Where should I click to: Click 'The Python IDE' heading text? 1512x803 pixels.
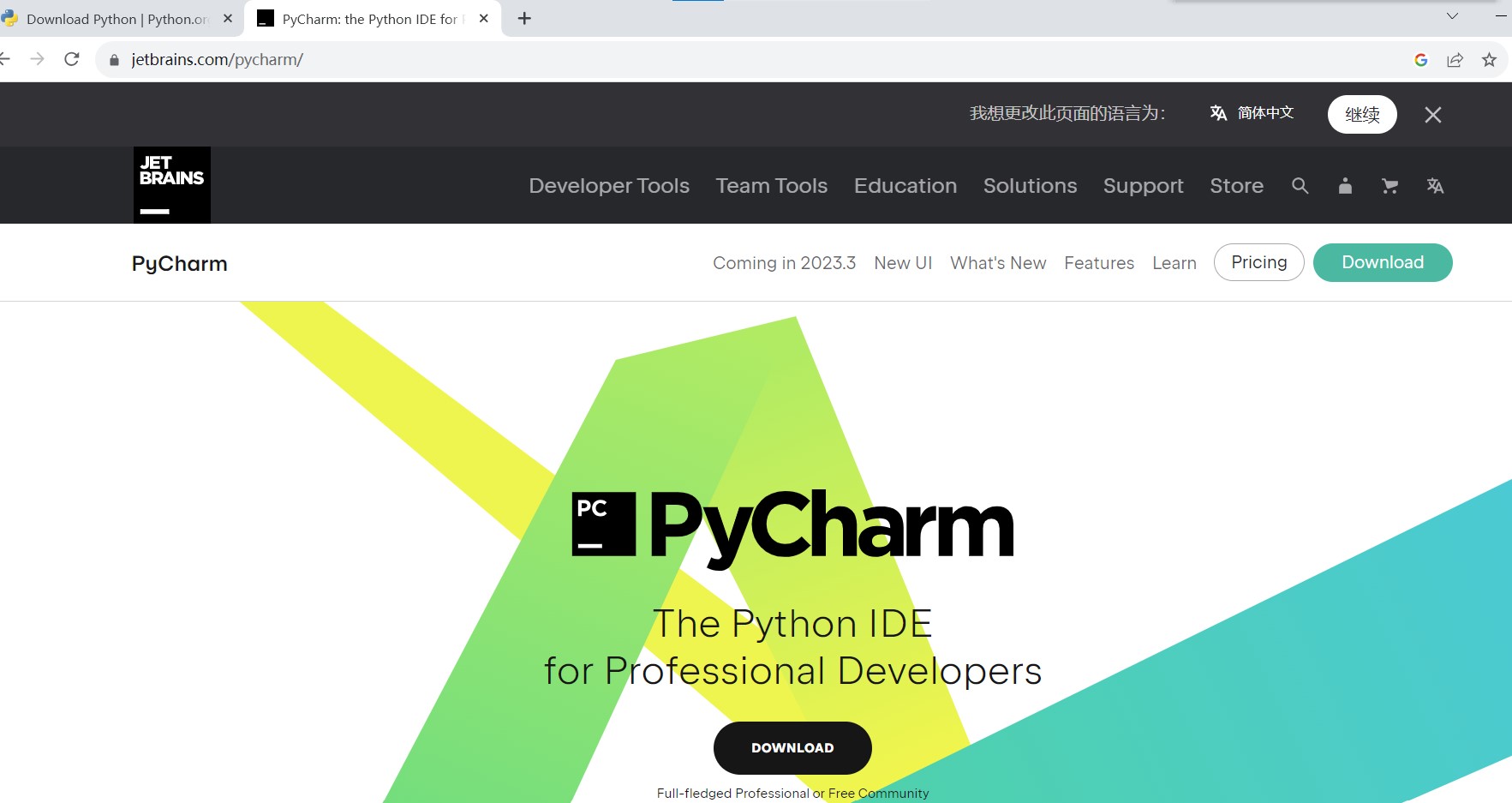(x=792, y=624)
